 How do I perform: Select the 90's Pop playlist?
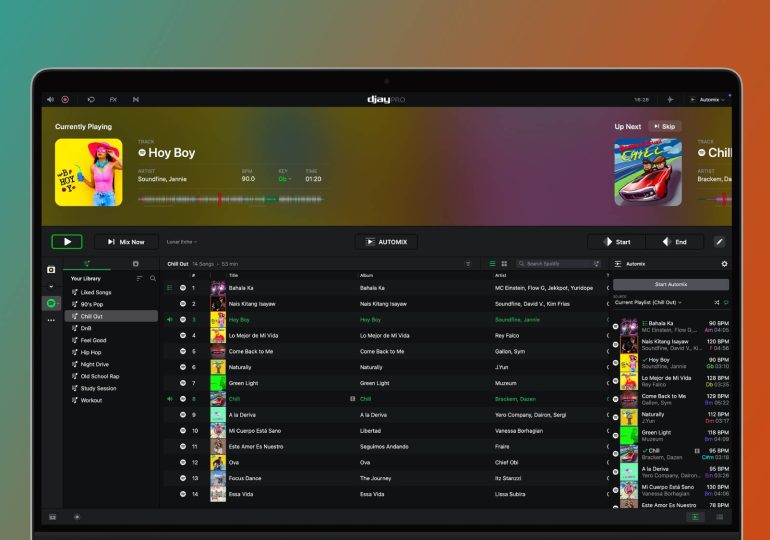tap(92, 304)
